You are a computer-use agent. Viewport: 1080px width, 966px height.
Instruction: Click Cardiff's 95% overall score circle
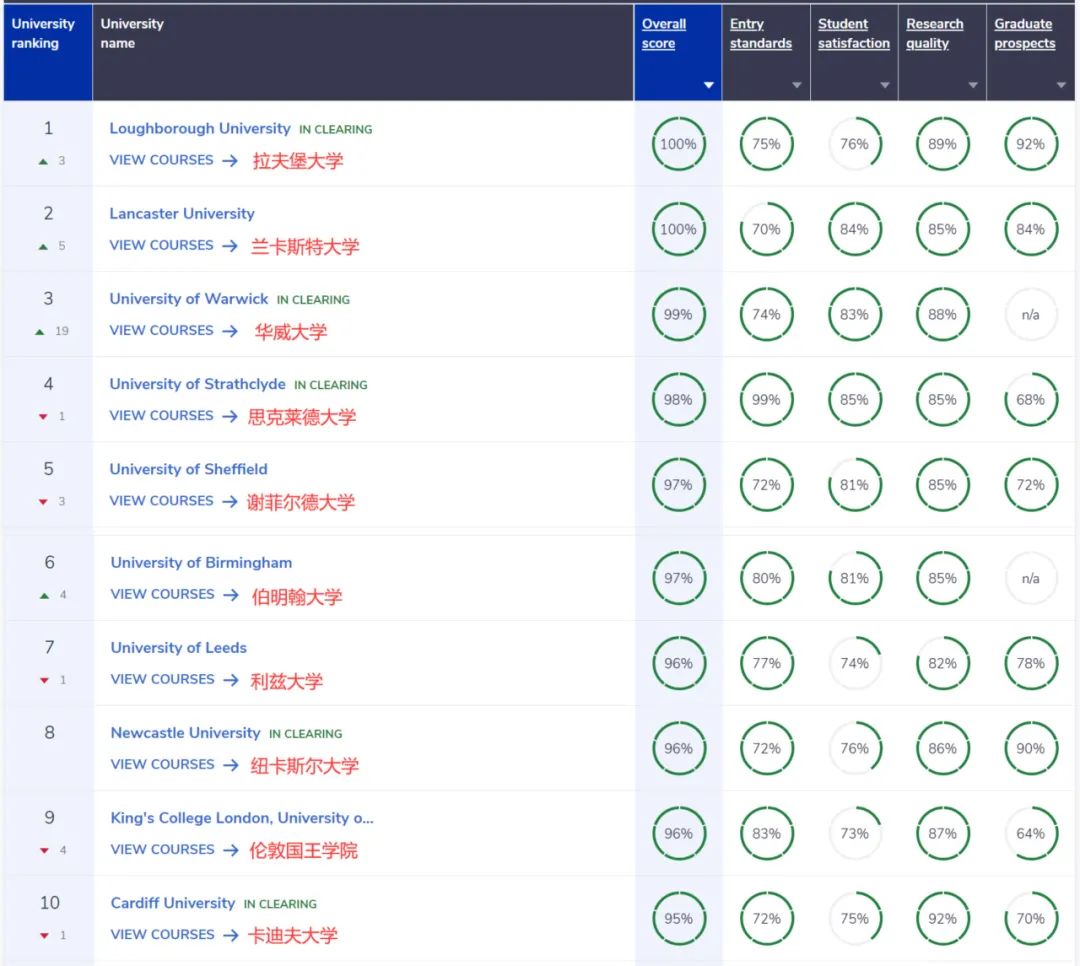[678, 918]
